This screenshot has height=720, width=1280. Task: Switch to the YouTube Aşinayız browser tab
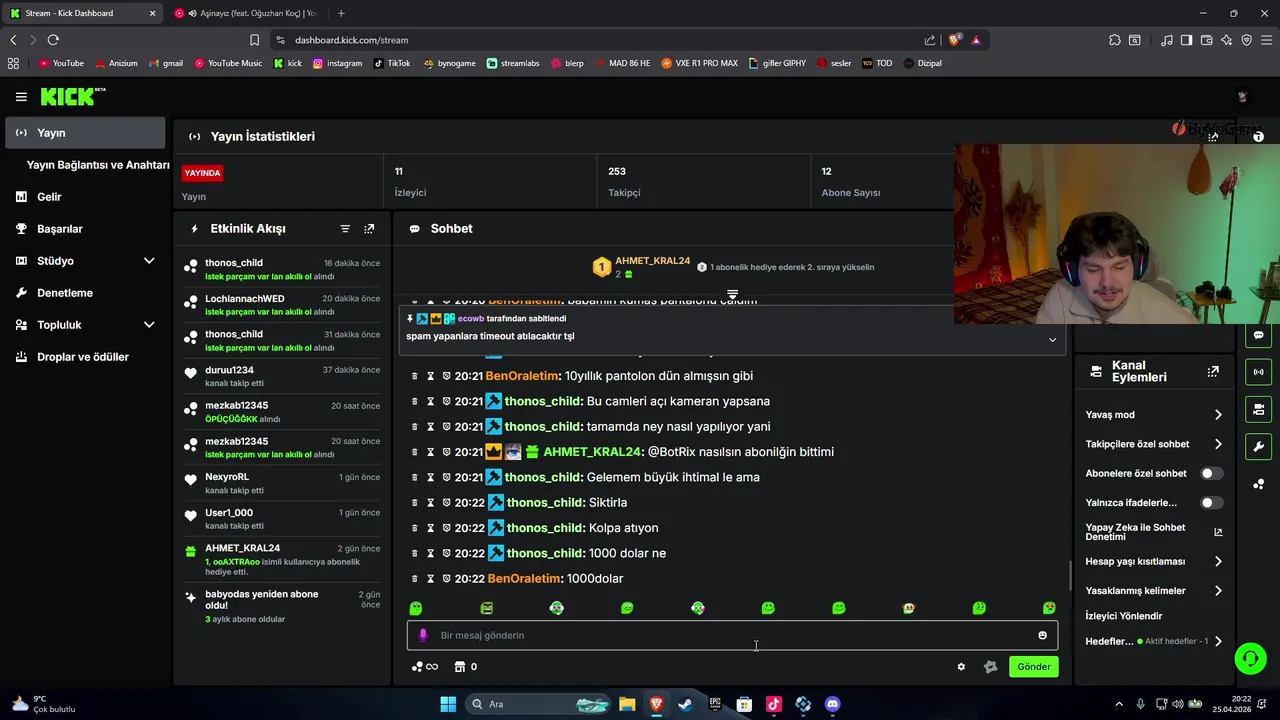(246, 13)
